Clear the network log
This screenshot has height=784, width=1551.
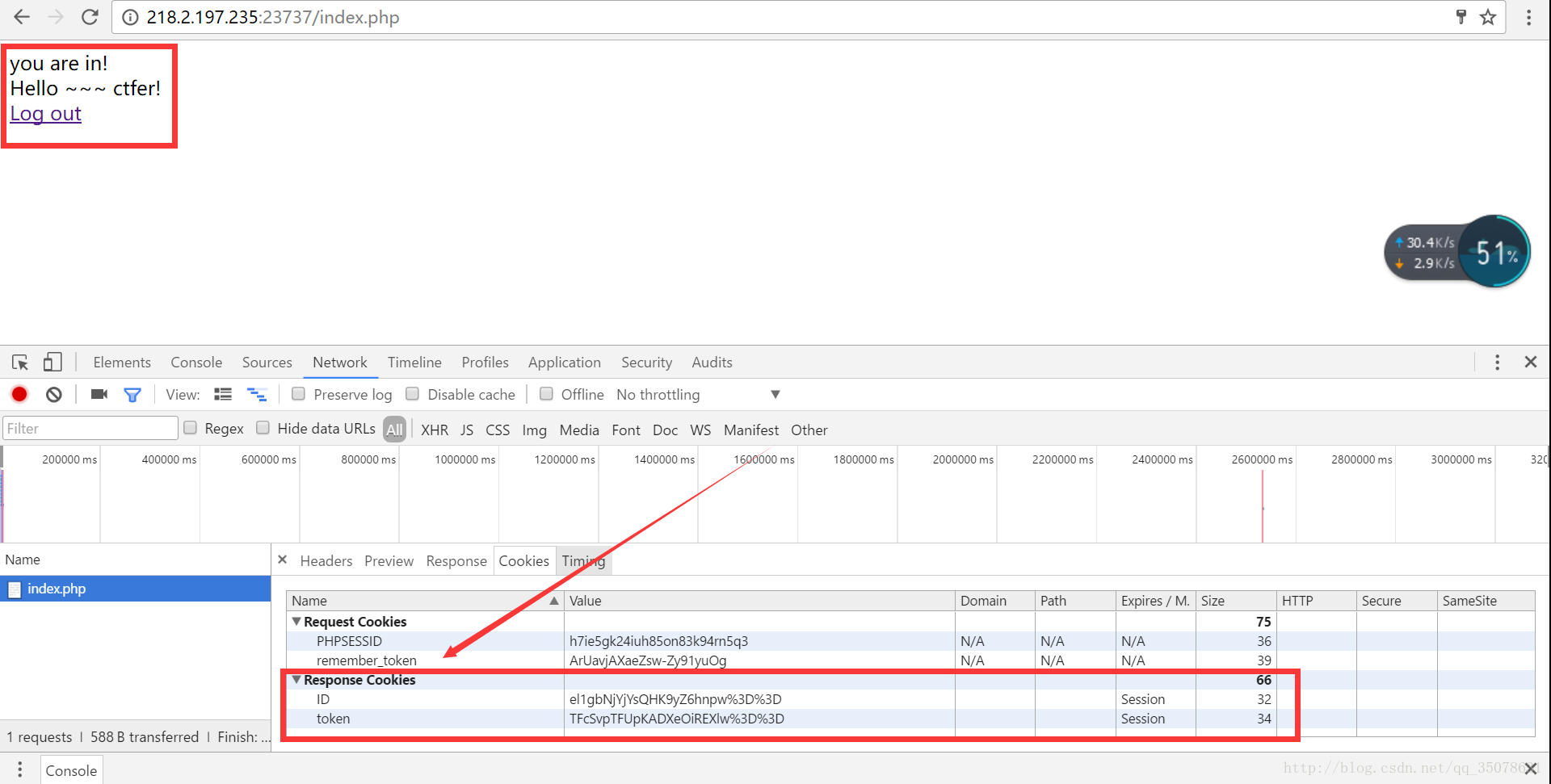(53, 394)
